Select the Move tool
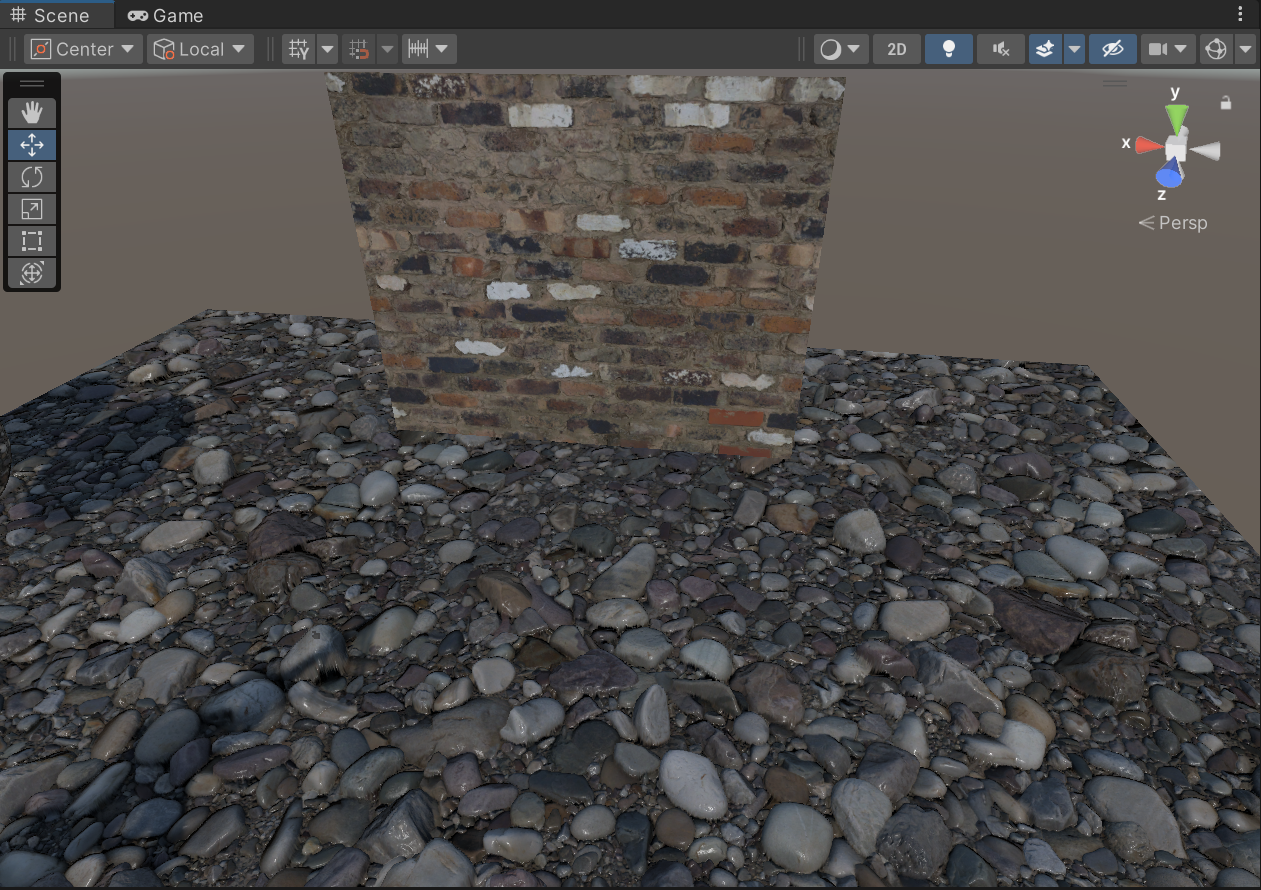The width and height of the screenshot is (1261, 890). point(32,145)
